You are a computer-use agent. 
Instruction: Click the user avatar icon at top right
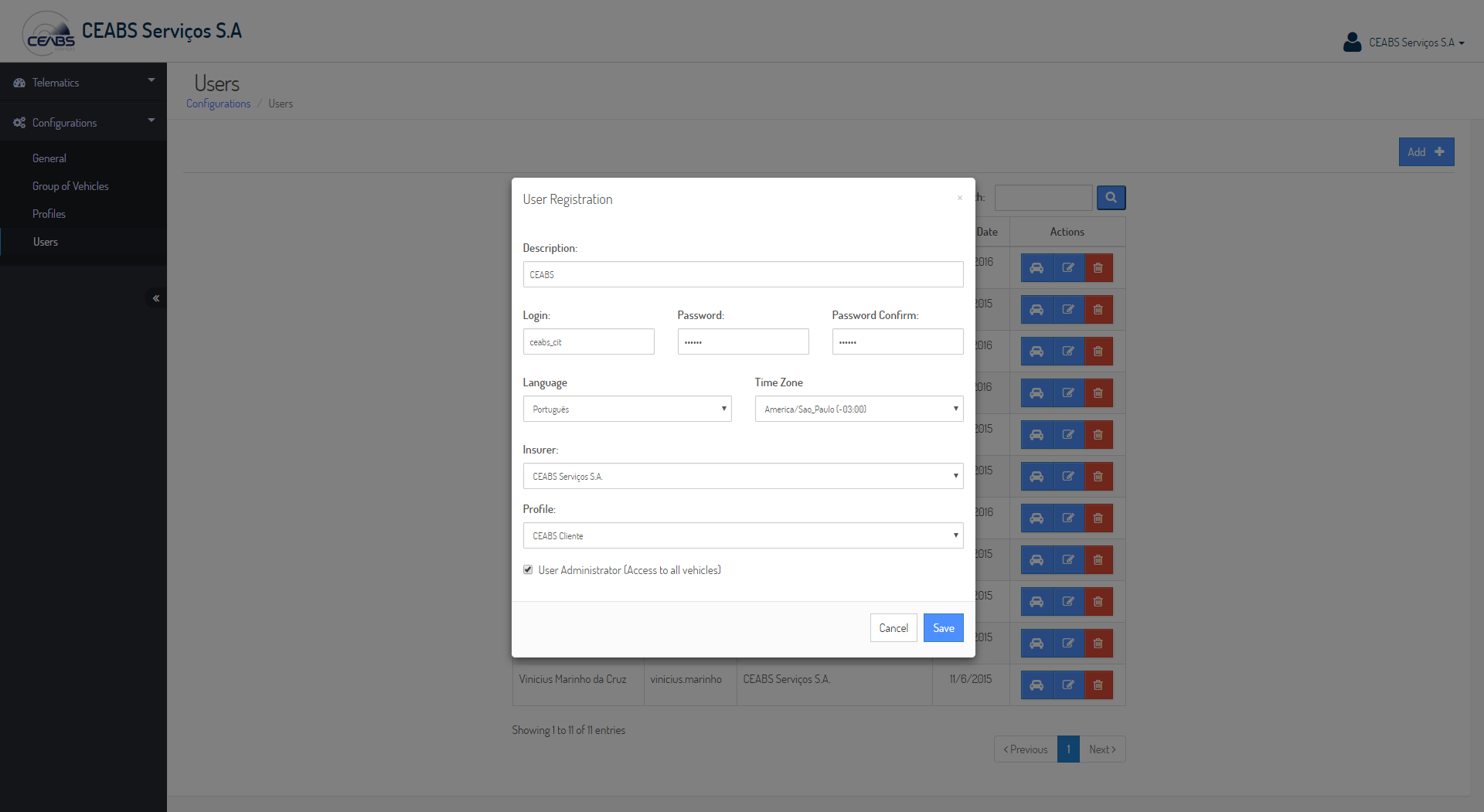click(x=1352, y=42)
